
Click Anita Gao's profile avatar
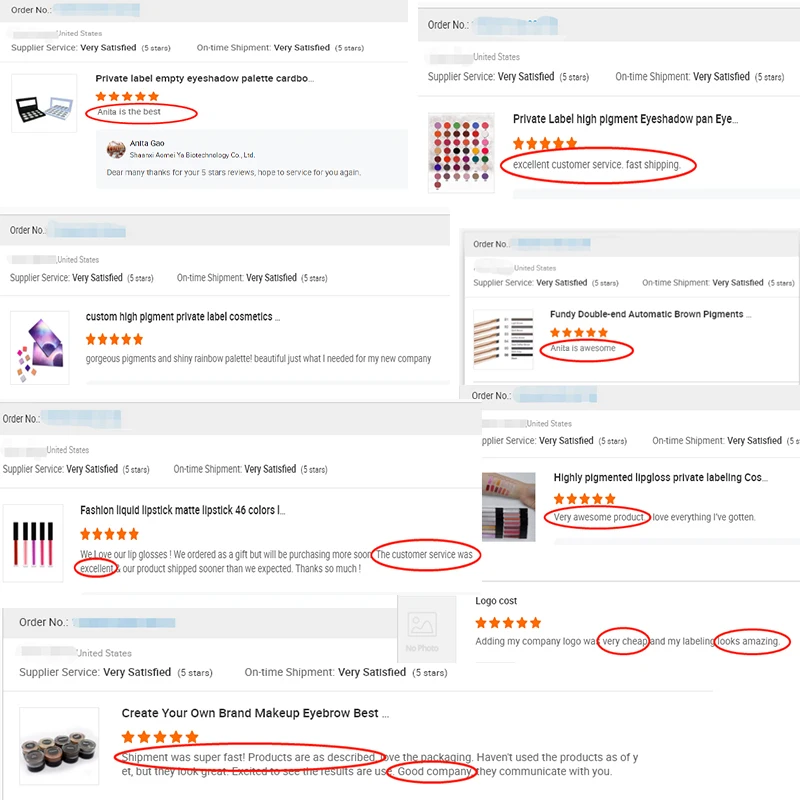[116, 149]
